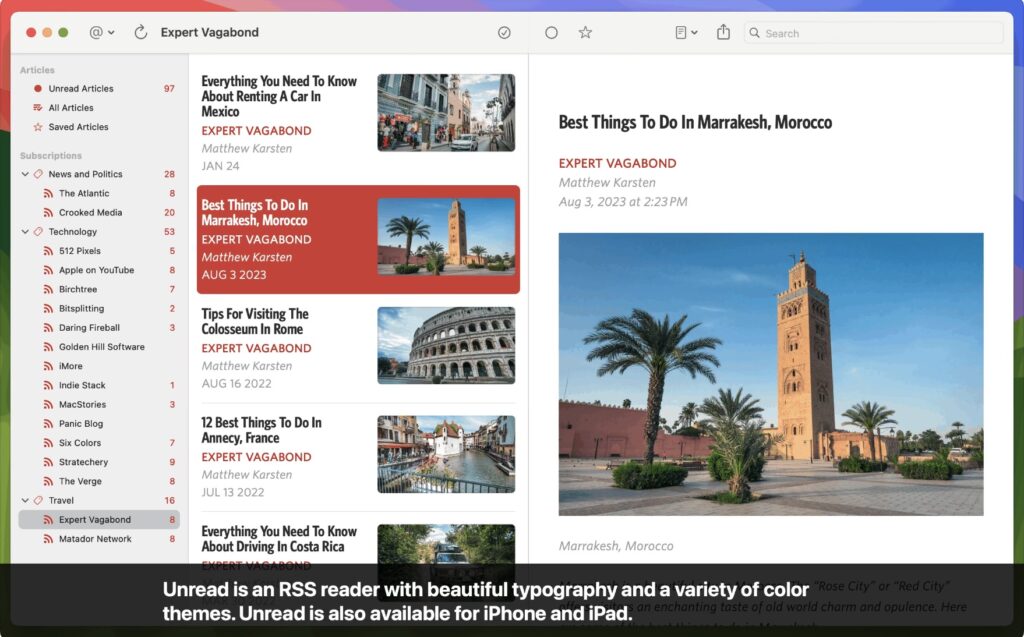
Task: Open the article view mode dropdown
Action: click(686, 32)
